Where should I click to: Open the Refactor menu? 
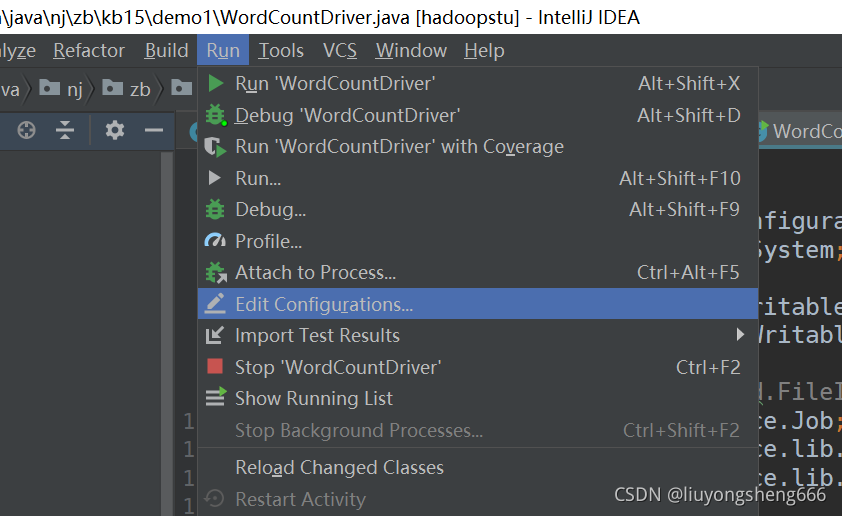click(89, 50)
